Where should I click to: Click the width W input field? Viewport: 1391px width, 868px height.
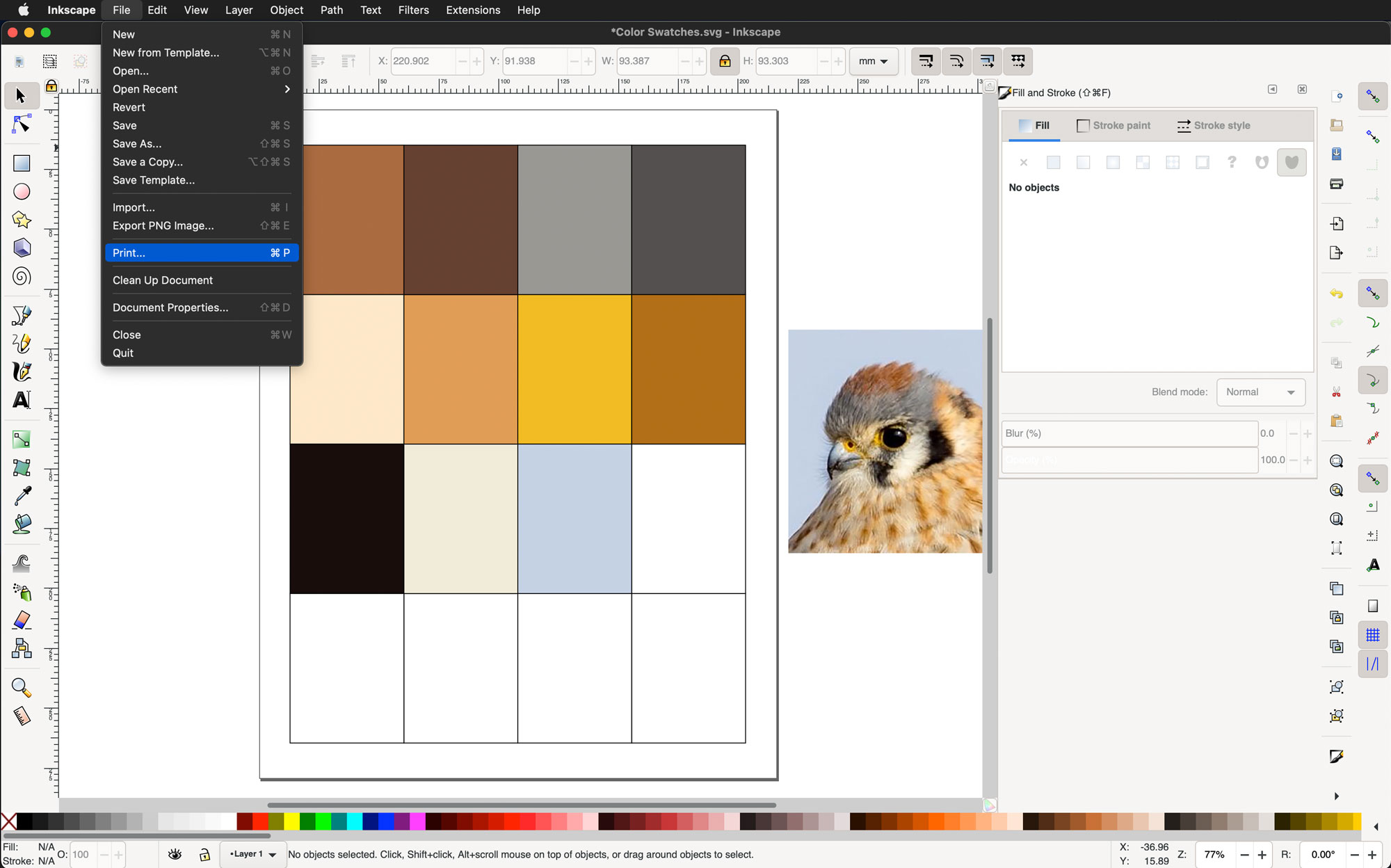647,61
